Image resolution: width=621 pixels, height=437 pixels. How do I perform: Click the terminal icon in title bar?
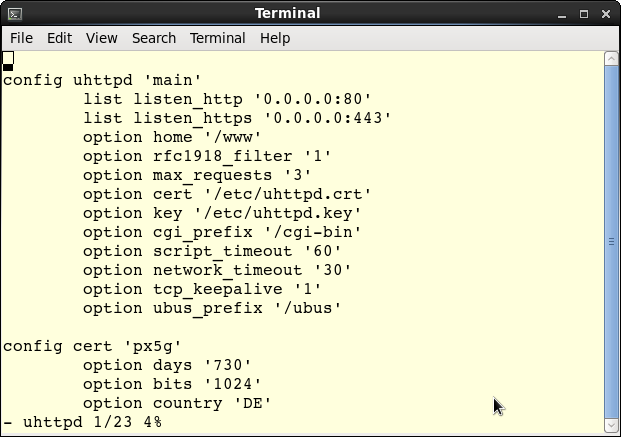[15, 14]
